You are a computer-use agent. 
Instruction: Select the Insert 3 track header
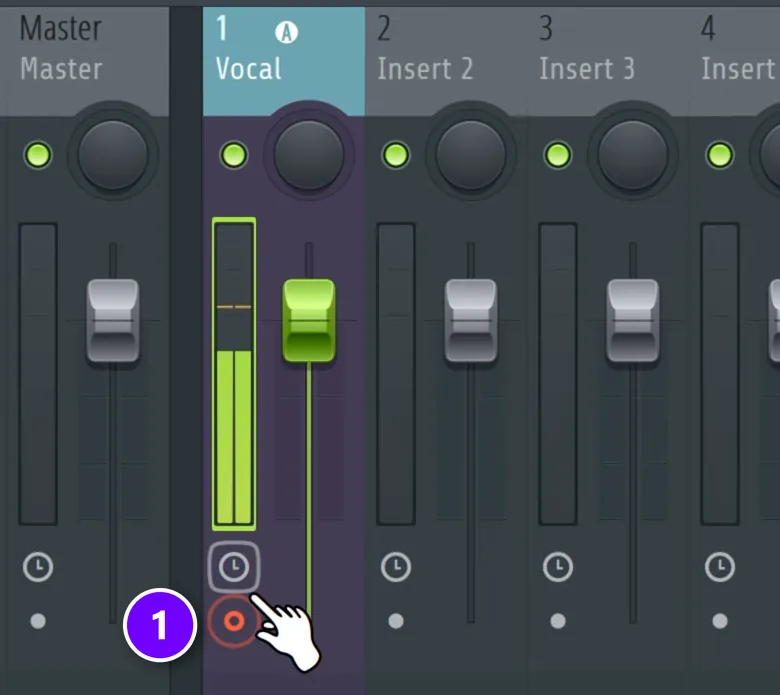coord(608,61)
